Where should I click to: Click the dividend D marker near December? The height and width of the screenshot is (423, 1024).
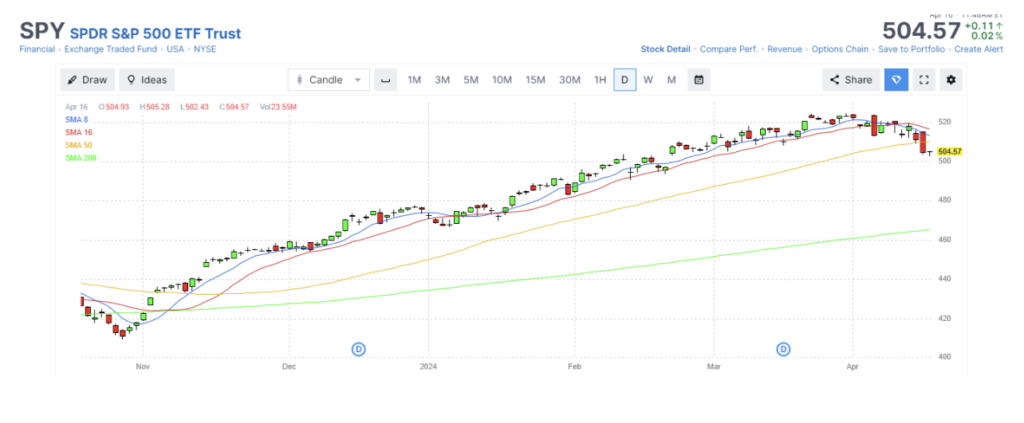(358, 349)
